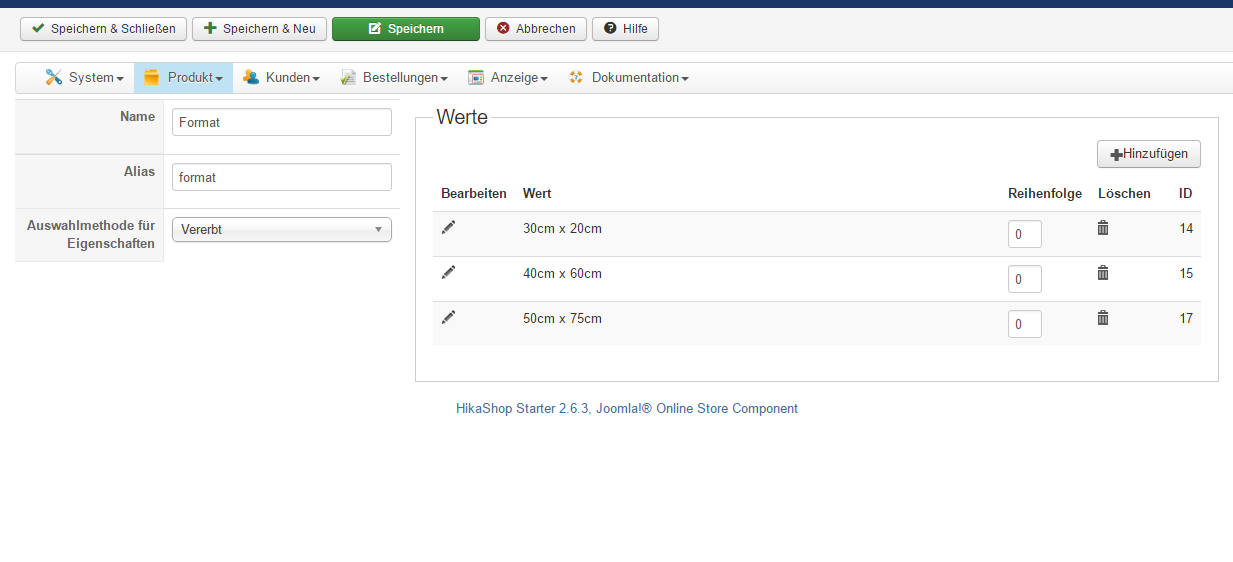Expand the System menu
This screenshot has height=562, width=1233.
(x=84, y=78)
